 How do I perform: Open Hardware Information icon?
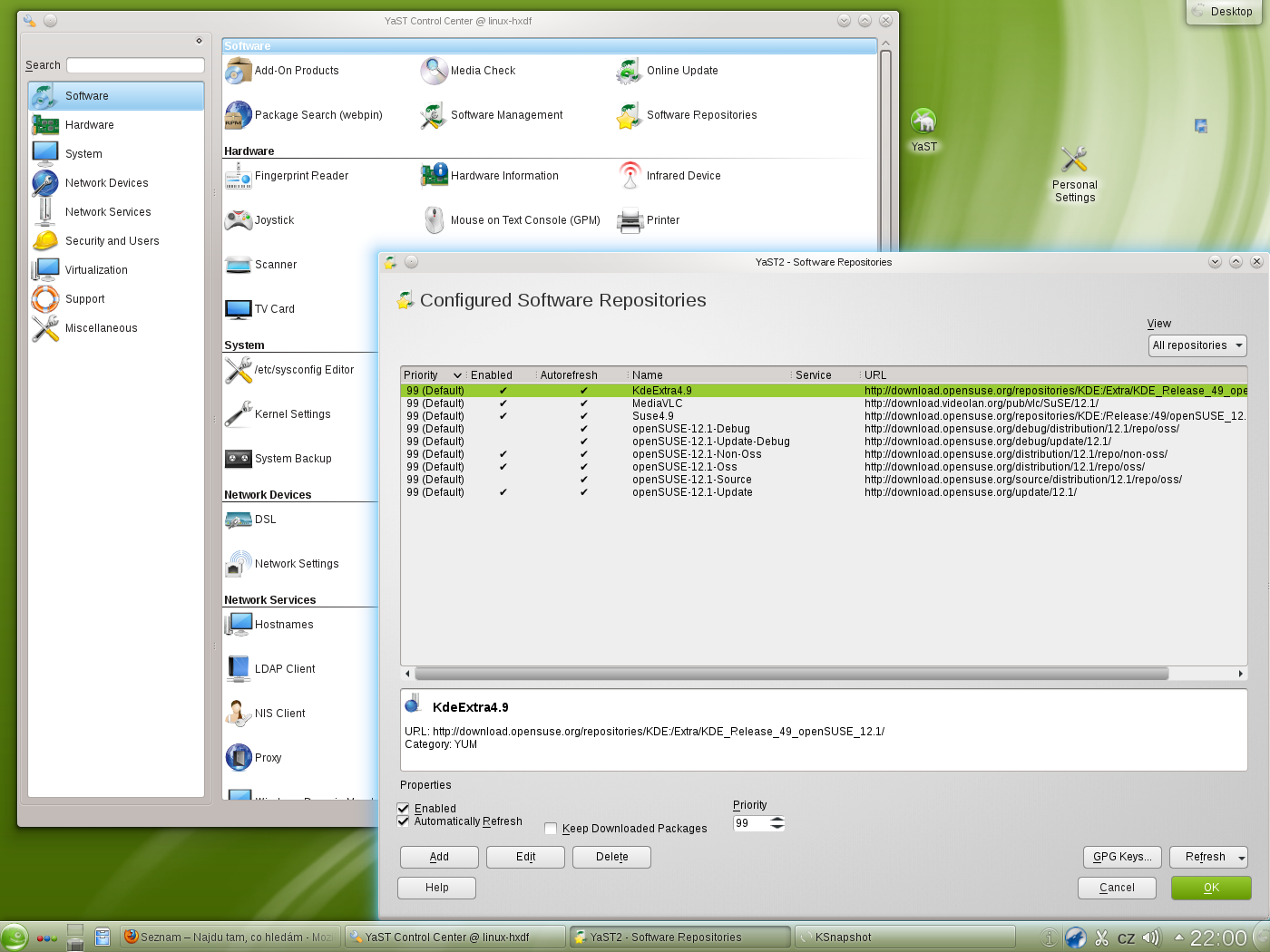pyautogui.click(x=435, y=176)
